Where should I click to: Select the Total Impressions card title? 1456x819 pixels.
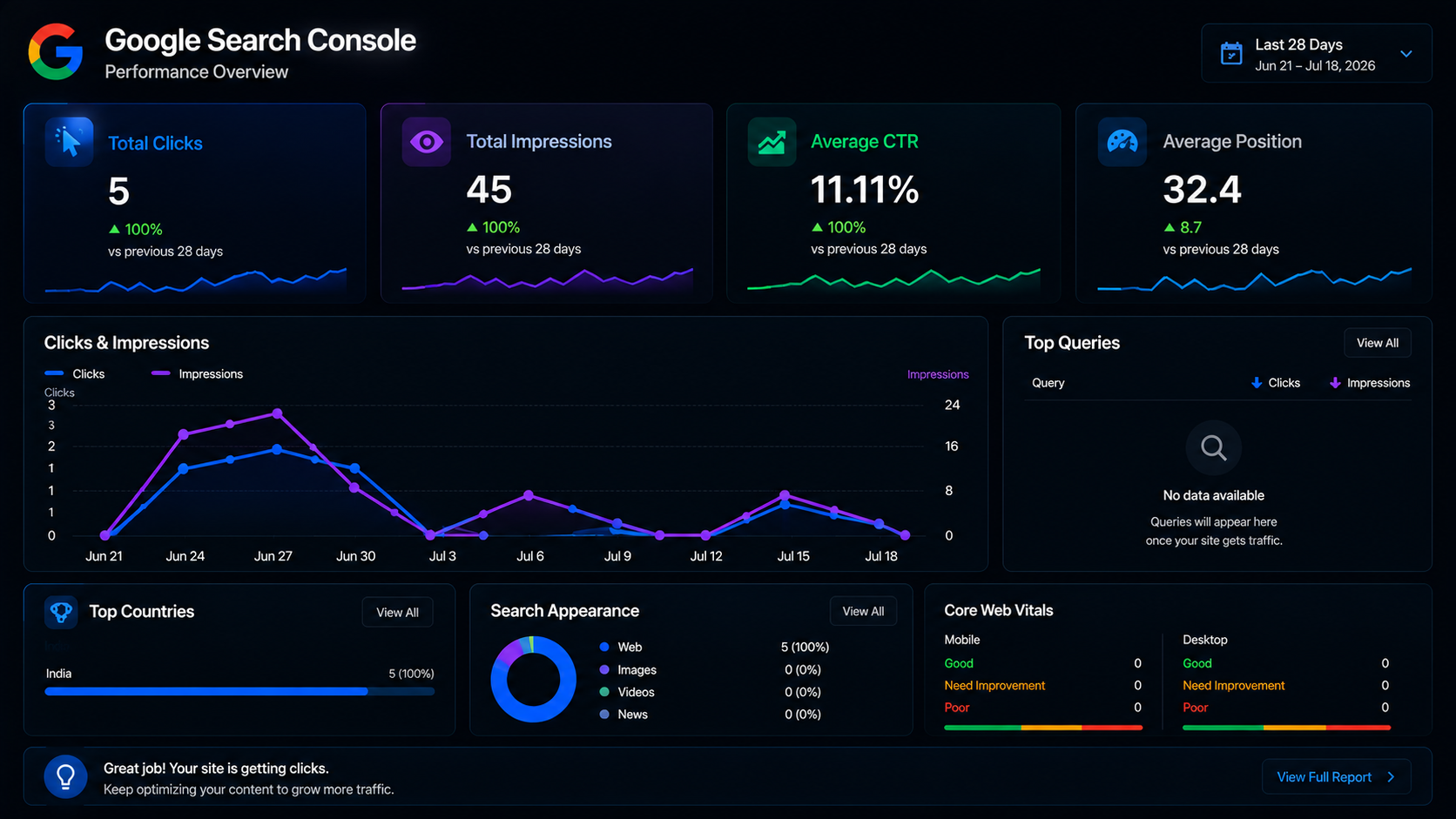(539, 141)
